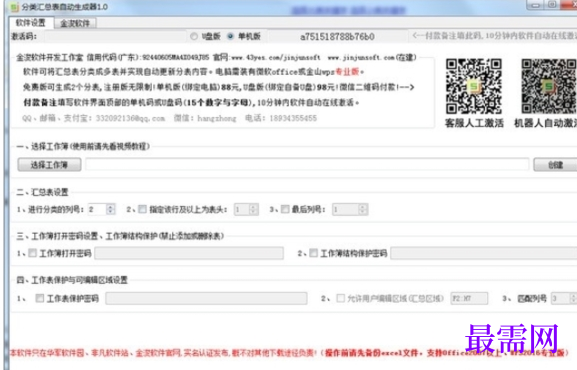Screen dimensions: 577x370
Task: Click the 机器人自动激活 QR code
Action: point(549,87)
